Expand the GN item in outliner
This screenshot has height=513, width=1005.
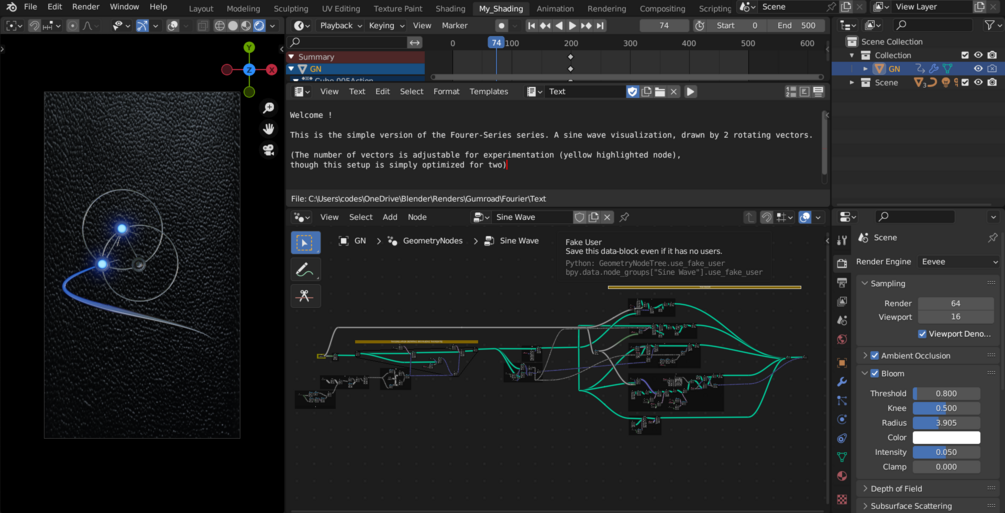coord(865,69)
